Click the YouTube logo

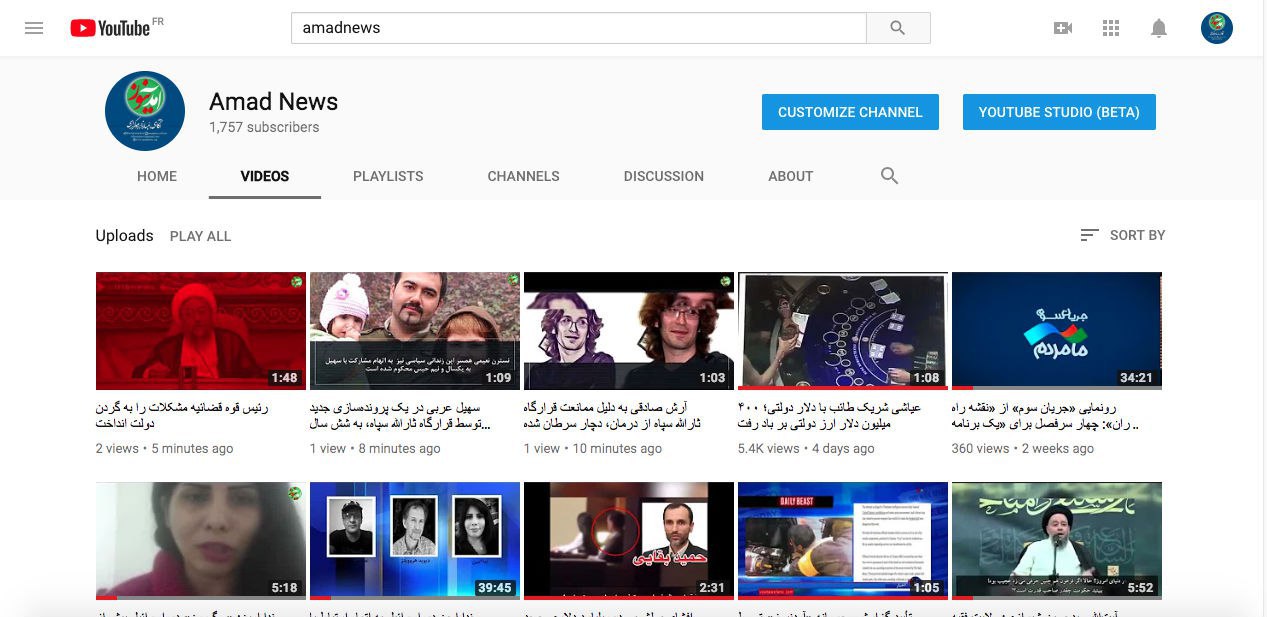[110, 28]
